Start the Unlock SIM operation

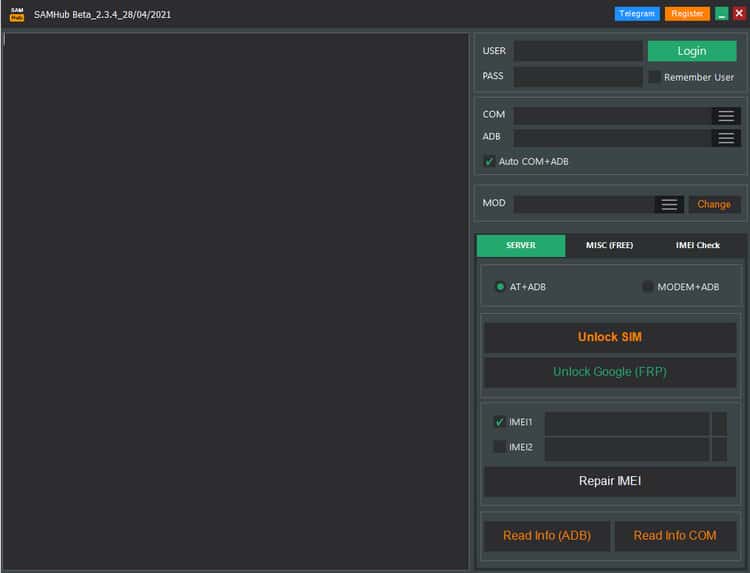[x=610, y=337]
